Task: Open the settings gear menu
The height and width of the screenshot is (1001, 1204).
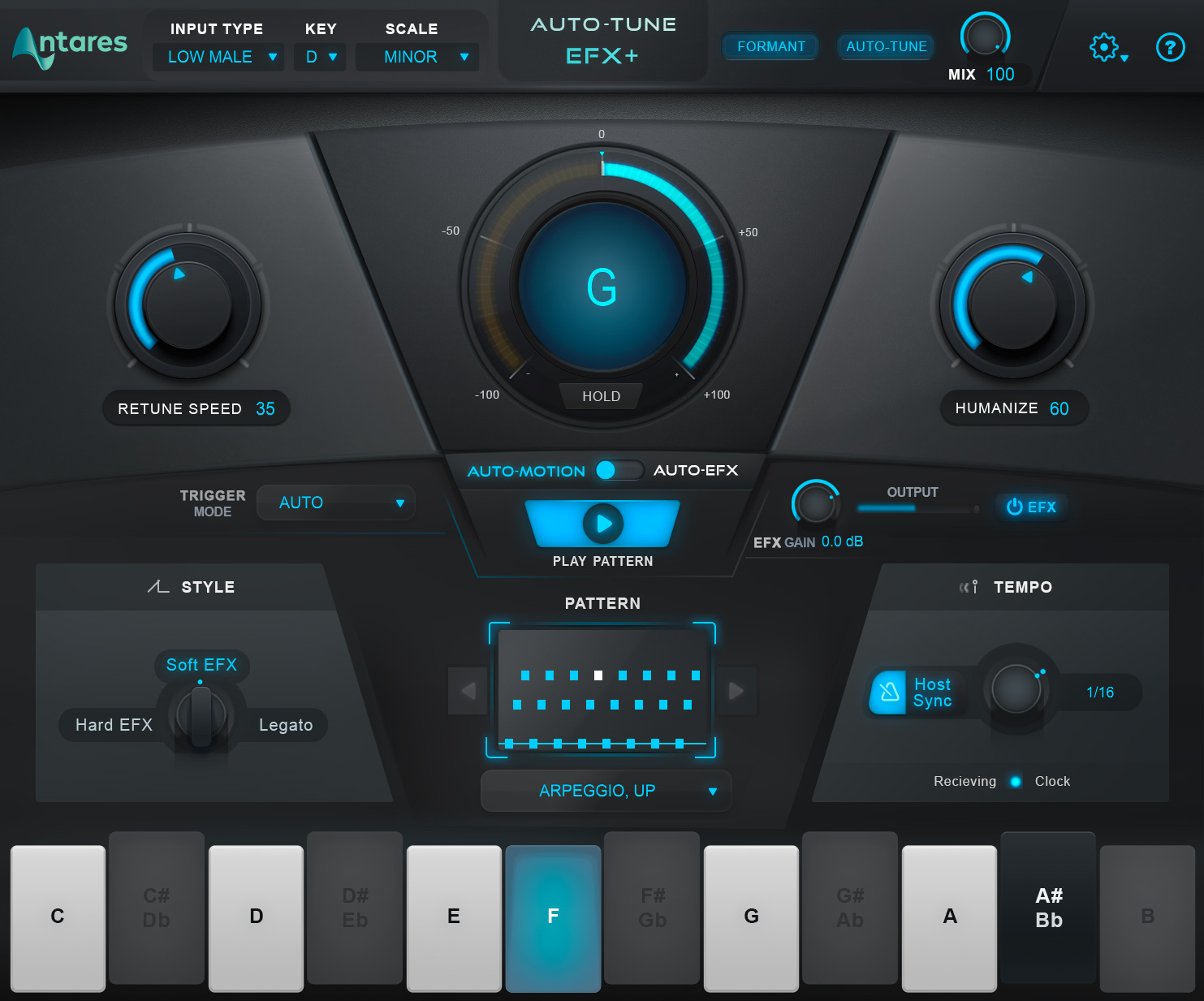Action: coord(1107,48)
